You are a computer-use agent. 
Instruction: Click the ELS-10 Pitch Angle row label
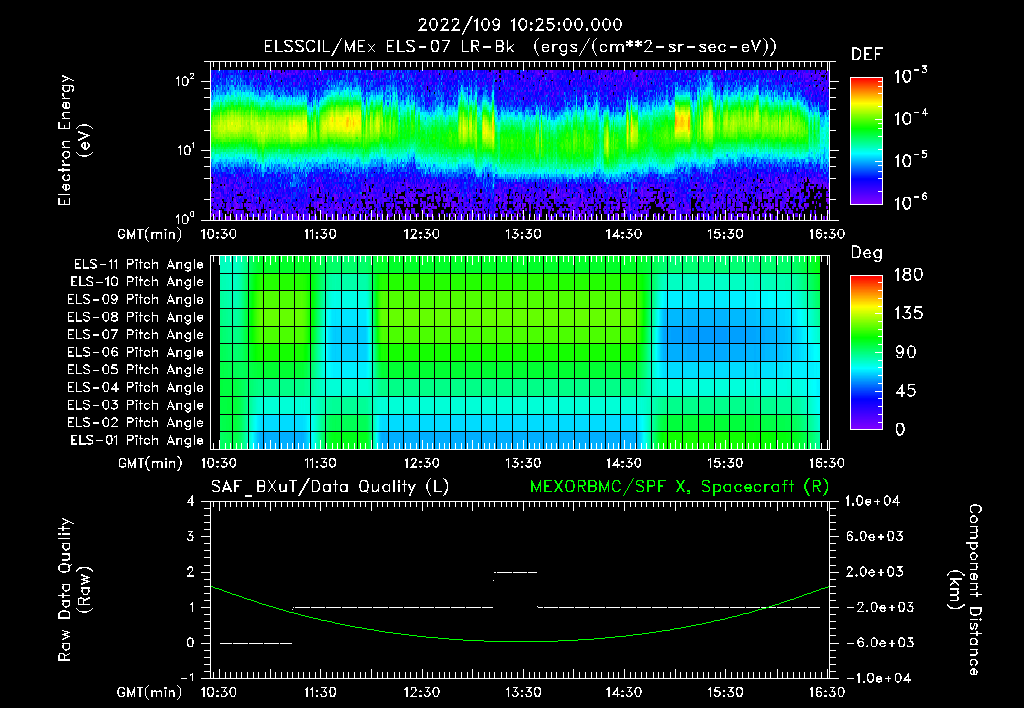136,282
